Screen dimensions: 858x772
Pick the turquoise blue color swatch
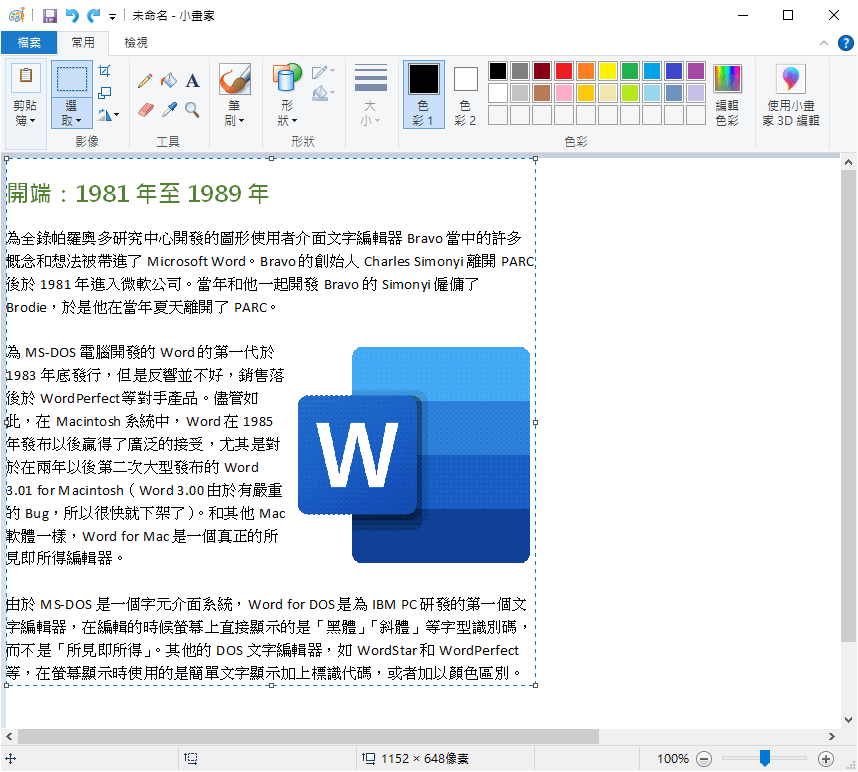tap(652, 71)
